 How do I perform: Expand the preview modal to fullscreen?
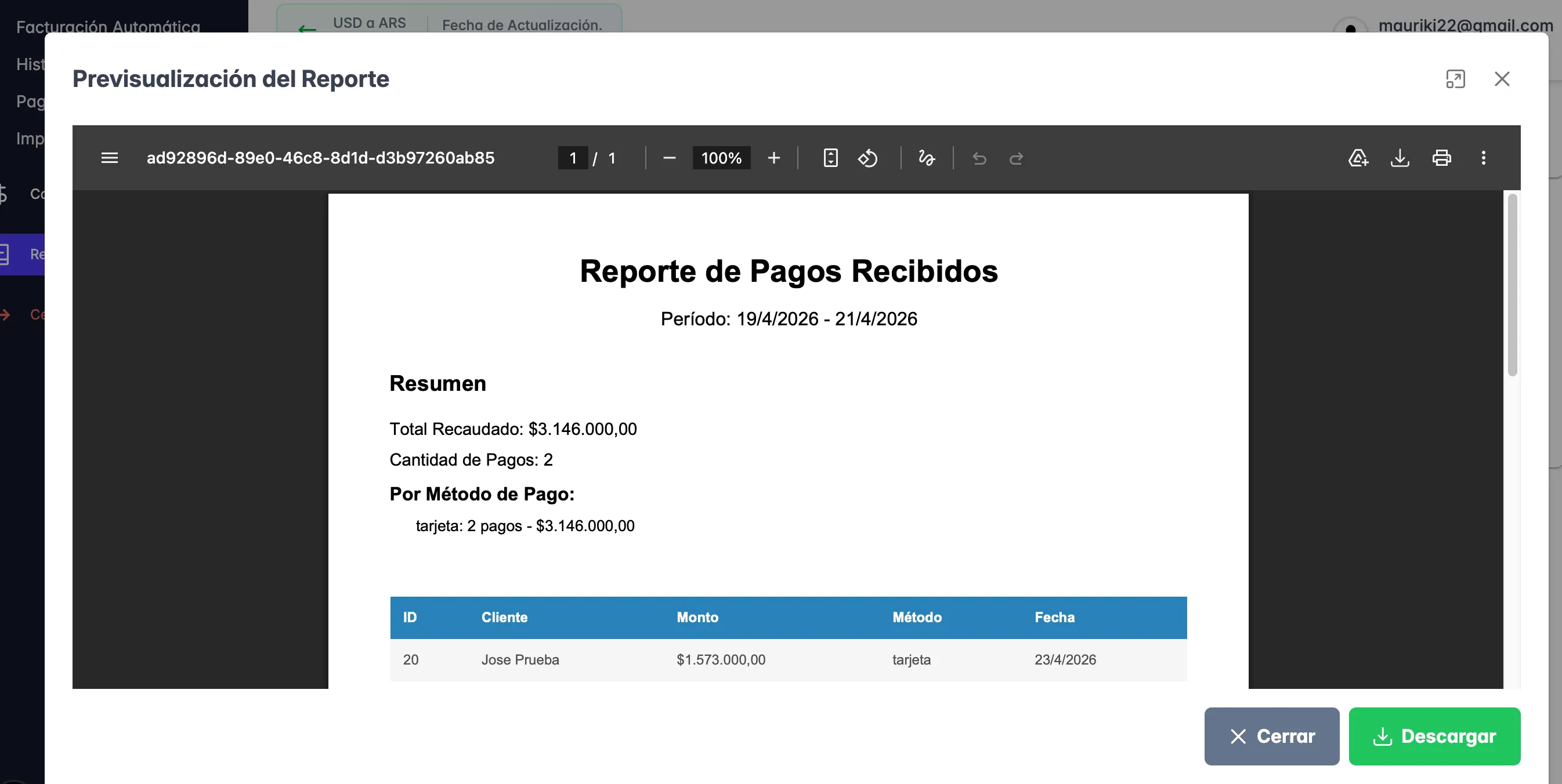click(1455, 79)
